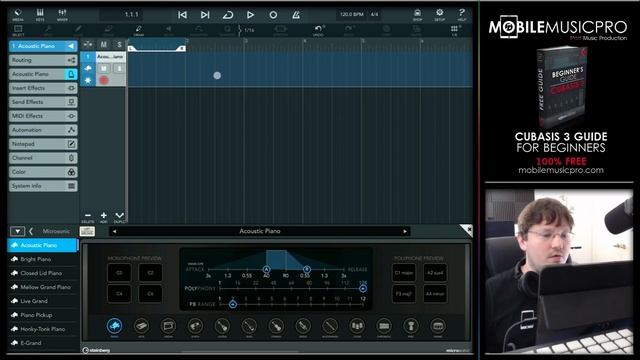Expand the MIDI Effects section
This screenshot has width=640, height=360.
click(x=43, y=116)
